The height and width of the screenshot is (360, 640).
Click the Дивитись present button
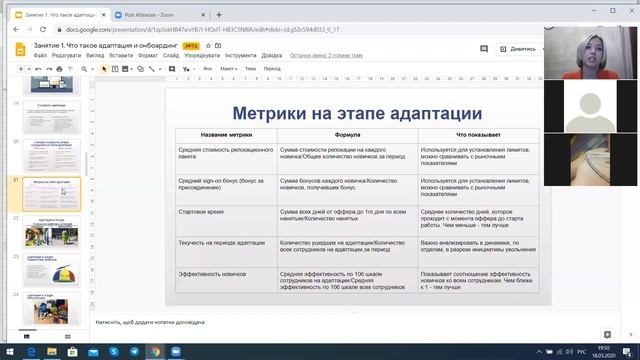click(519, 49)
